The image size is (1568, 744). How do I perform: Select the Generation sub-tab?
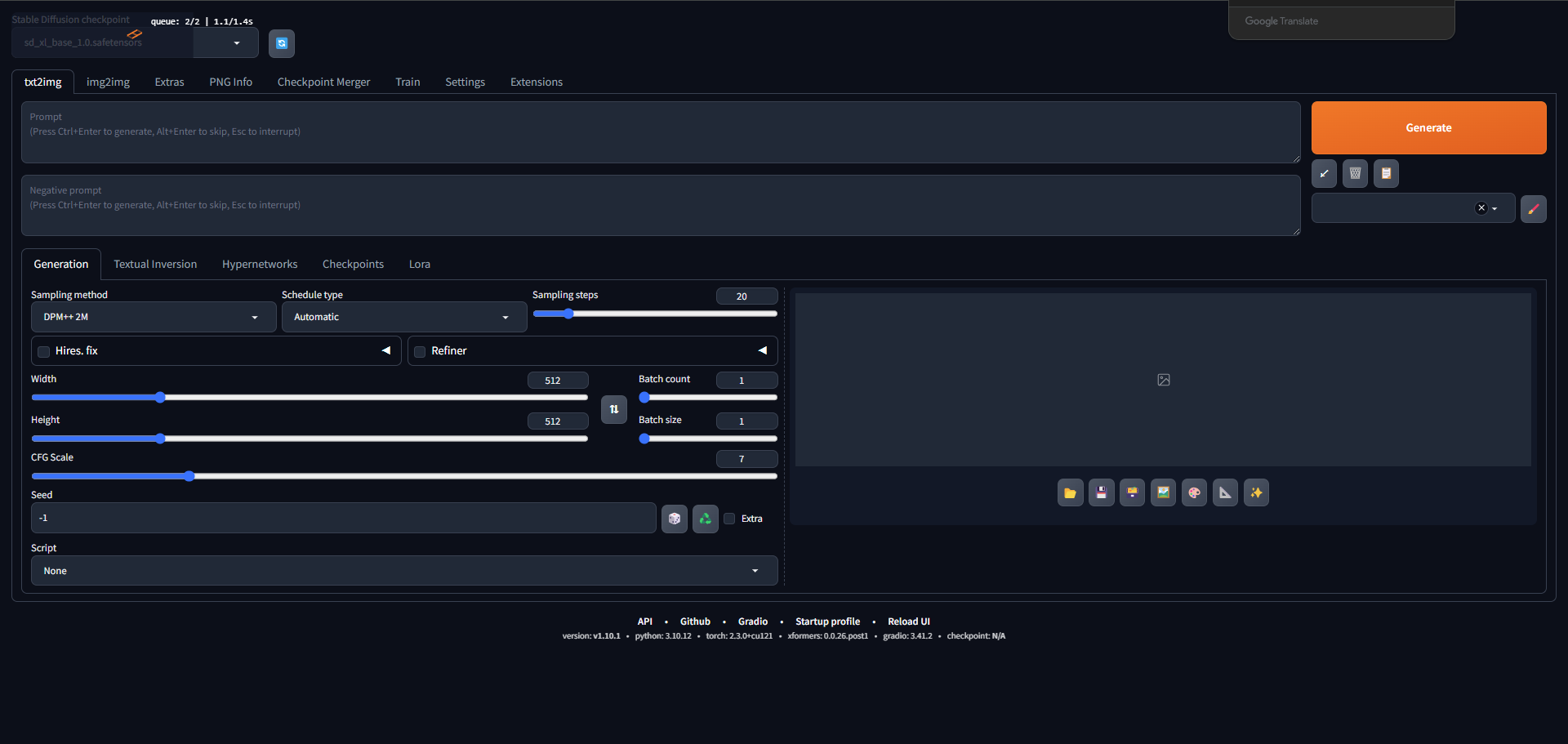(x=61, y=264)
